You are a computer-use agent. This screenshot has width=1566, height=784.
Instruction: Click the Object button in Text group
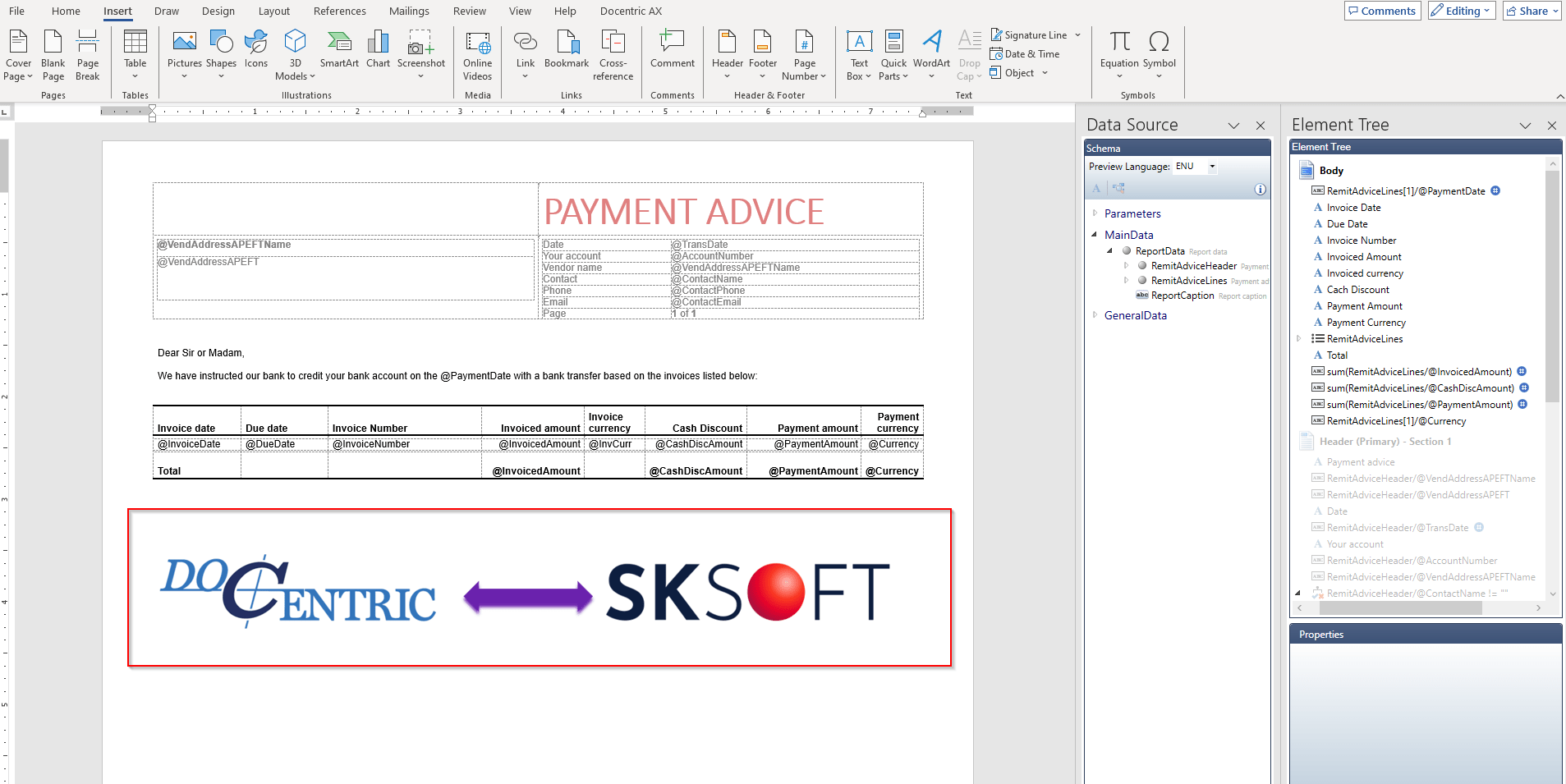coord(1012,73)
